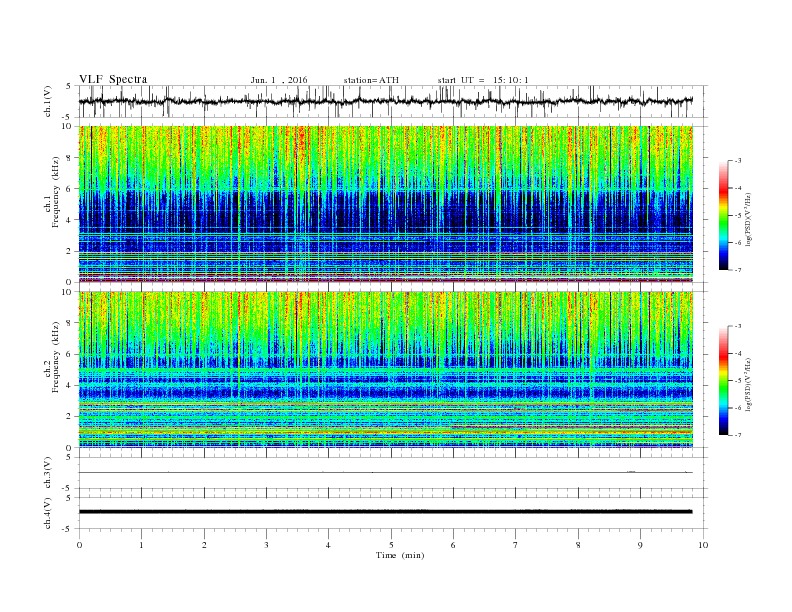
Task: Click the ch.2 spectrogram plot area
Action: pos(385,370)
